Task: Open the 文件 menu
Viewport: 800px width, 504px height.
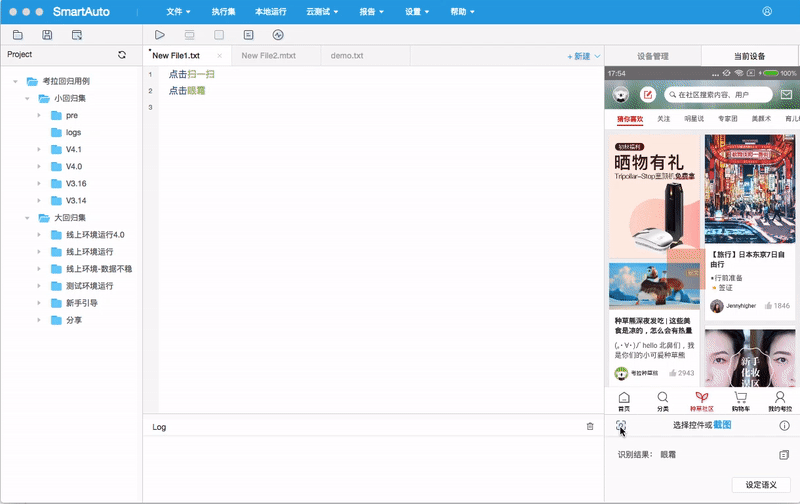Action: [x=178, y=11]
